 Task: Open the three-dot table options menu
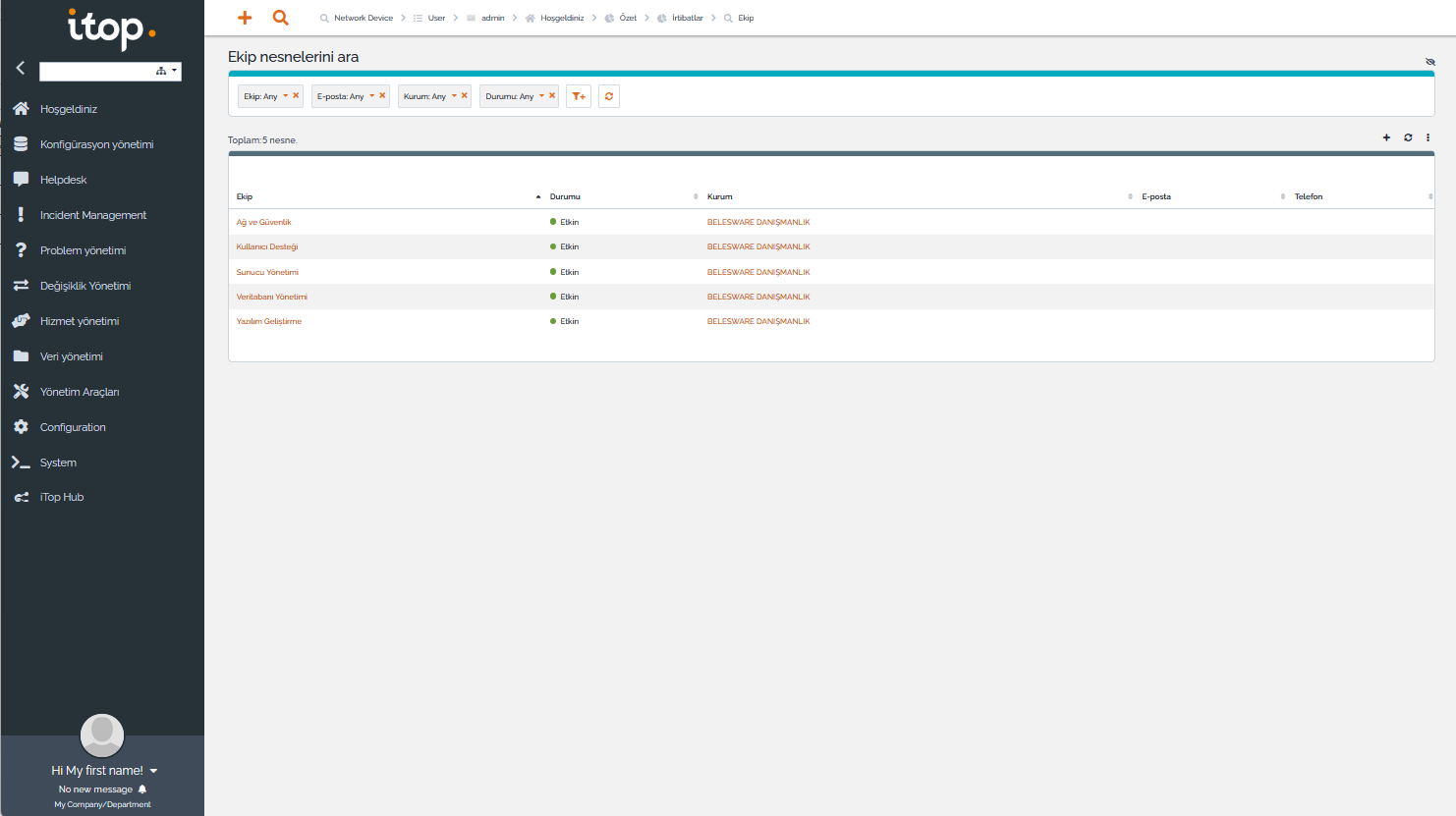pyautogui.click(x=1428, y=137)
